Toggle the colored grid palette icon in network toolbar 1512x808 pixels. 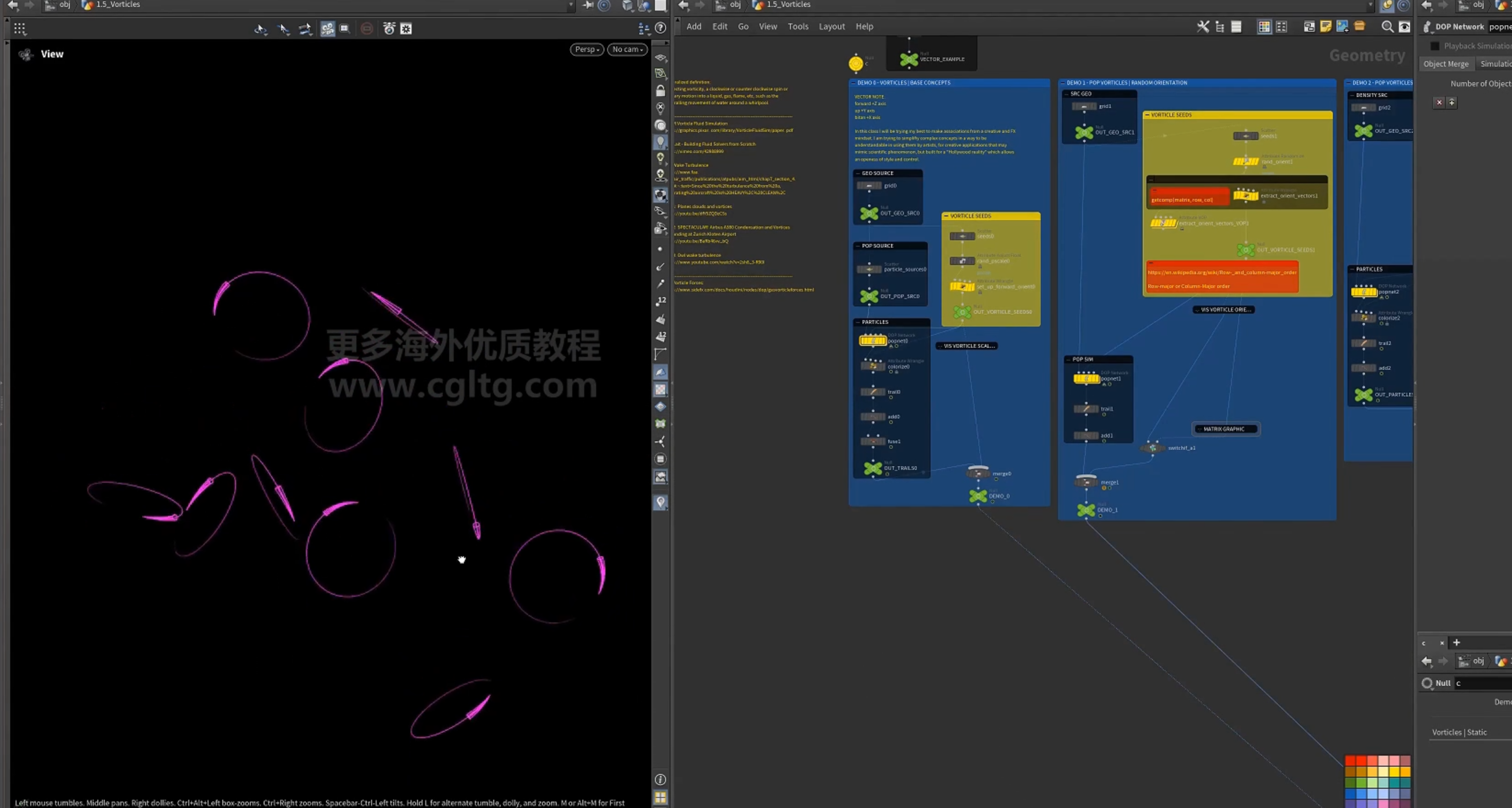pyautogui.click(x=1264, y=27)
